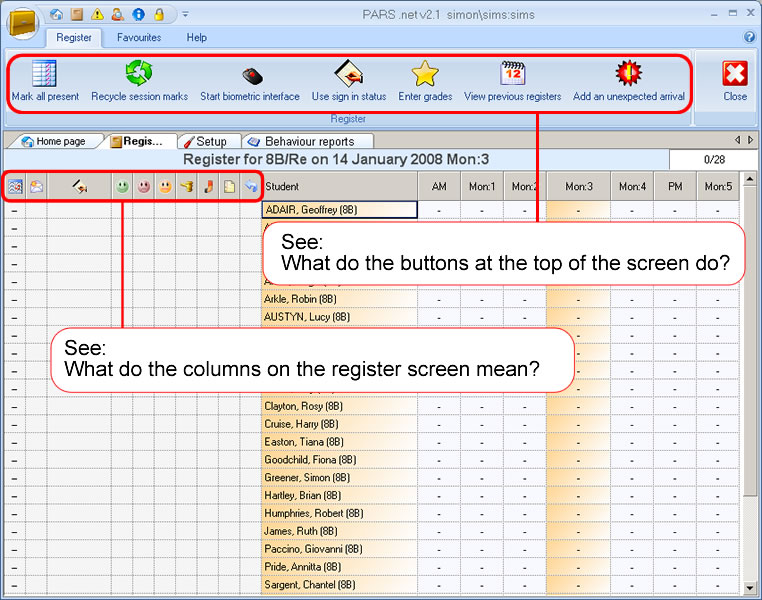
Task: Click the yellow note page column header icon
Action: tap(229, 186)
